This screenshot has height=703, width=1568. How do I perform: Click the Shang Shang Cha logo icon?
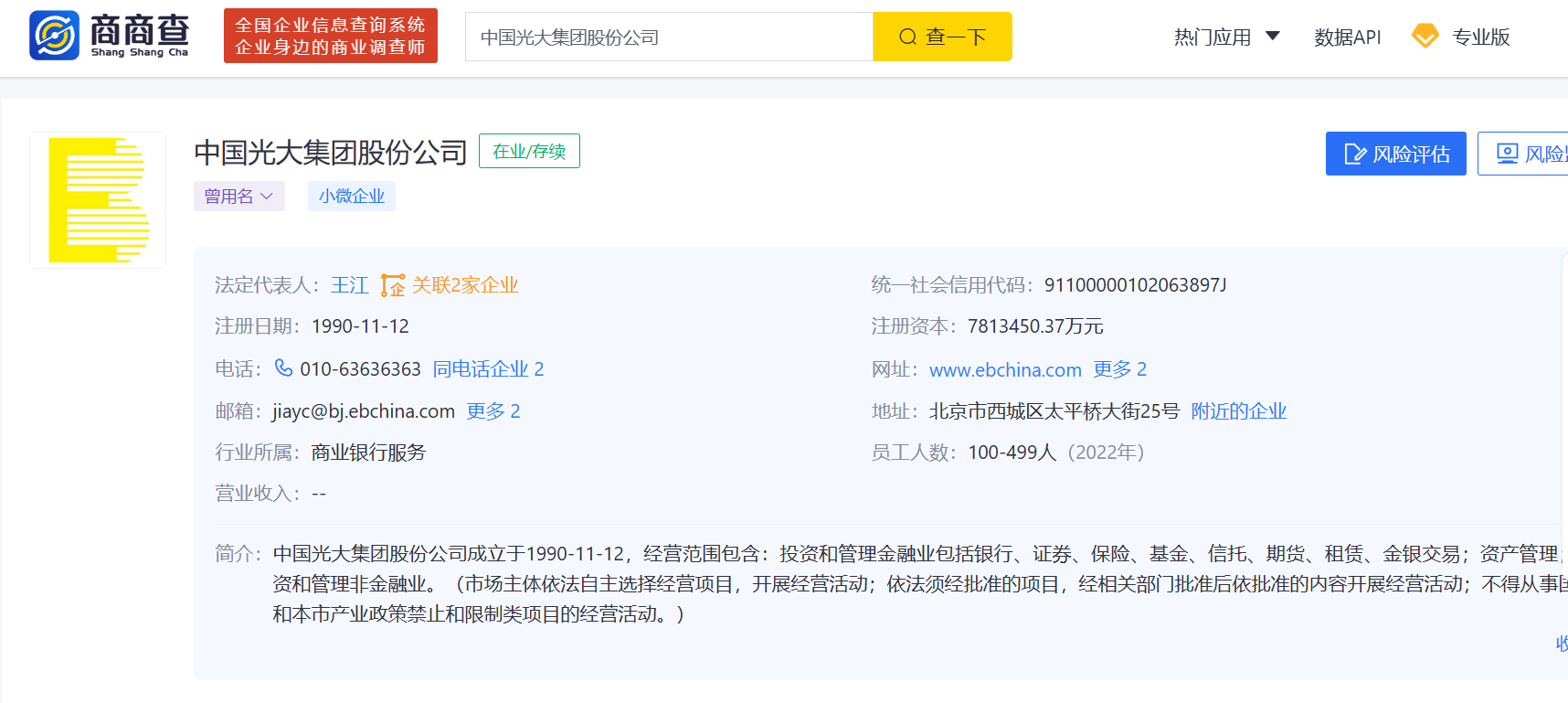55,36
